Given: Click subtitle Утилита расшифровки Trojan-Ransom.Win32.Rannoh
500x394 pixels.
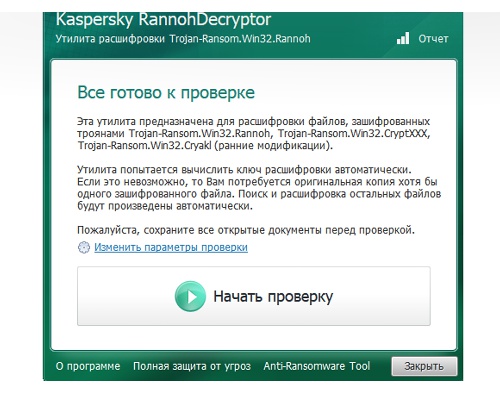Looking at the screenshot, I should tap(183, 39).
